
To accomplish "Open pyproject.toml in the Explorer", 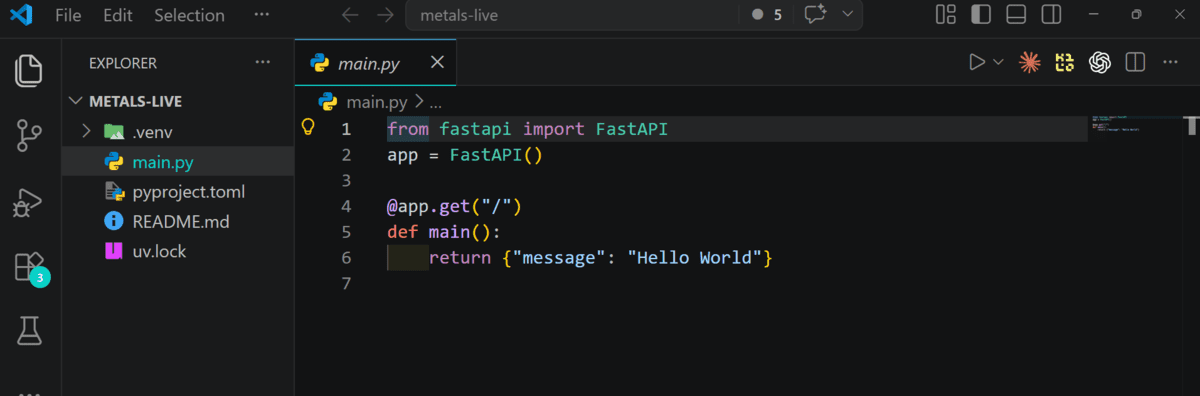I will pyautogui.click(x=178, y=191).
